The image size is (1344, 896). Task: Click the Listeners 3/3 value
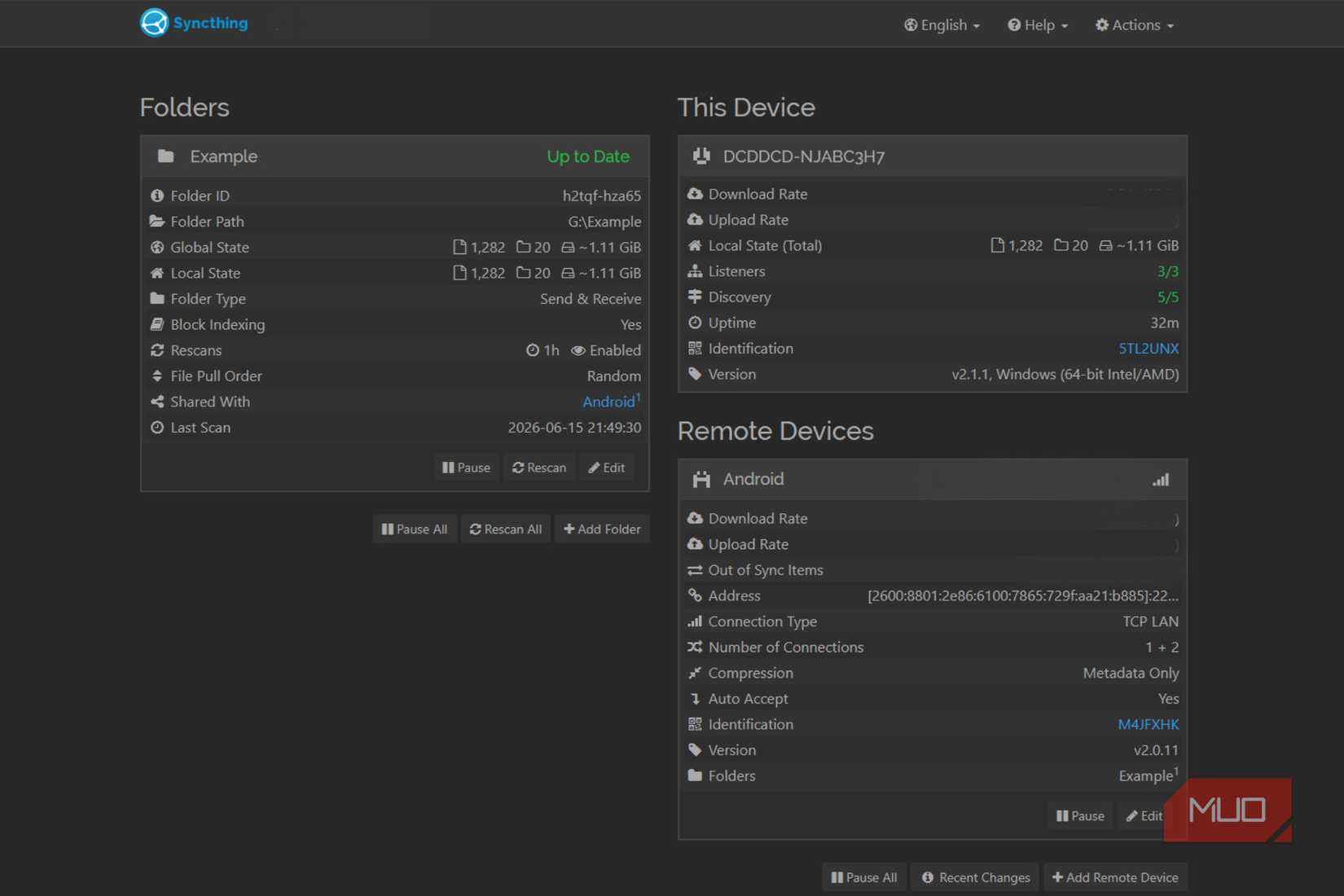pyautogui.click(x=1168, y=271)
